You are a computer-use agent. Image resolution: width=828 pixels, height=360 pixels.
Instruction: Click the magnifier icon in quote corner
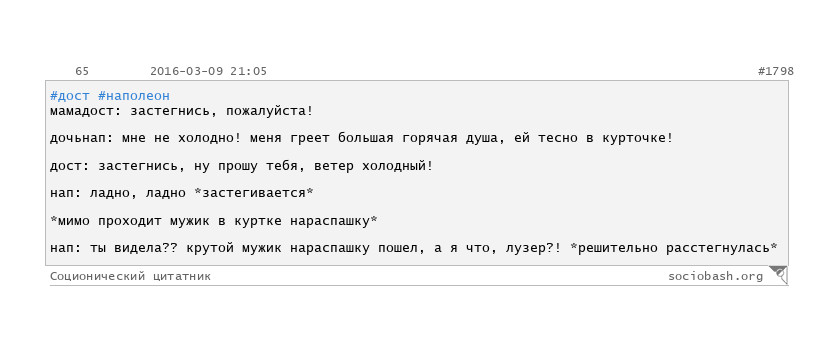click(778, 274)
